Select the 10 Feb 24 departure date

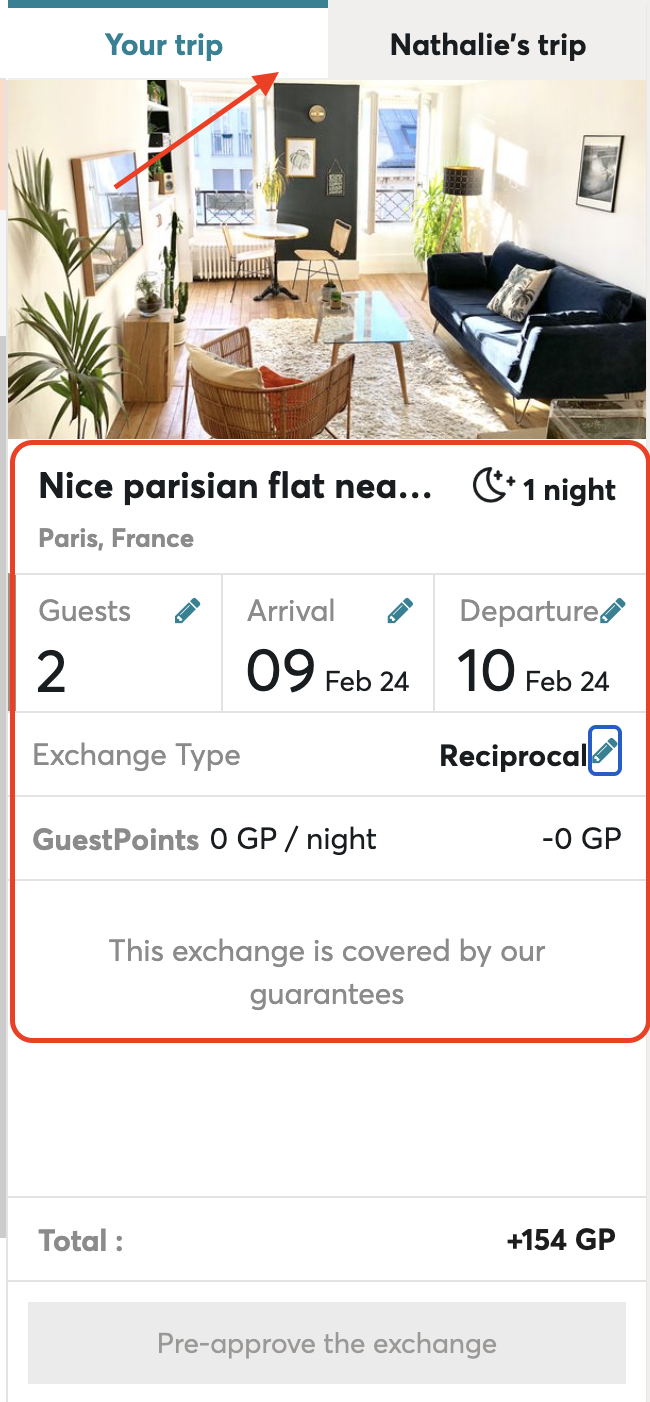pos(534,672)
